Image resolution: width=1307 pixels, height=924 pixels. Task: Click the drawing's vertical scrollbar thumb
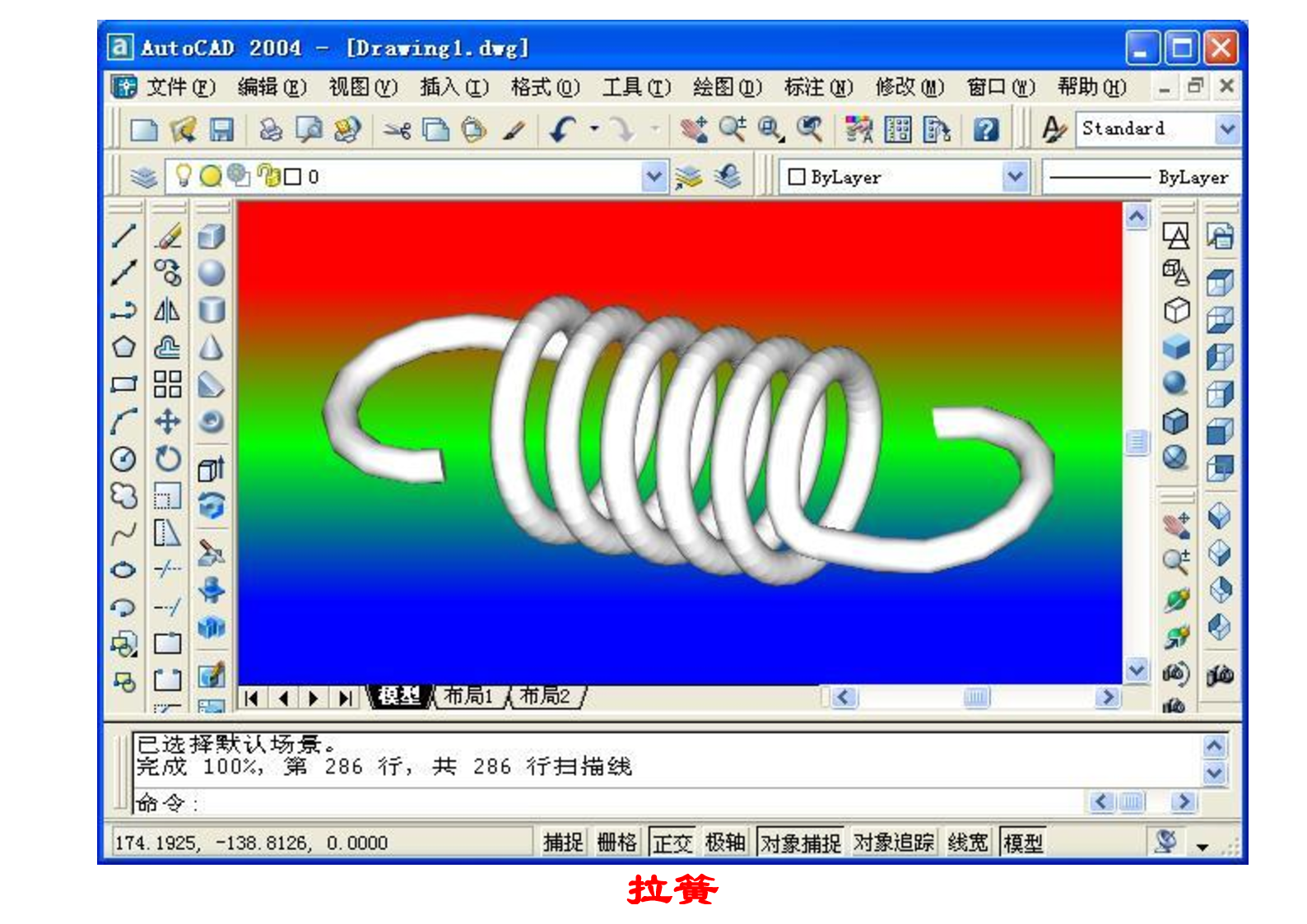(1137, 443)
